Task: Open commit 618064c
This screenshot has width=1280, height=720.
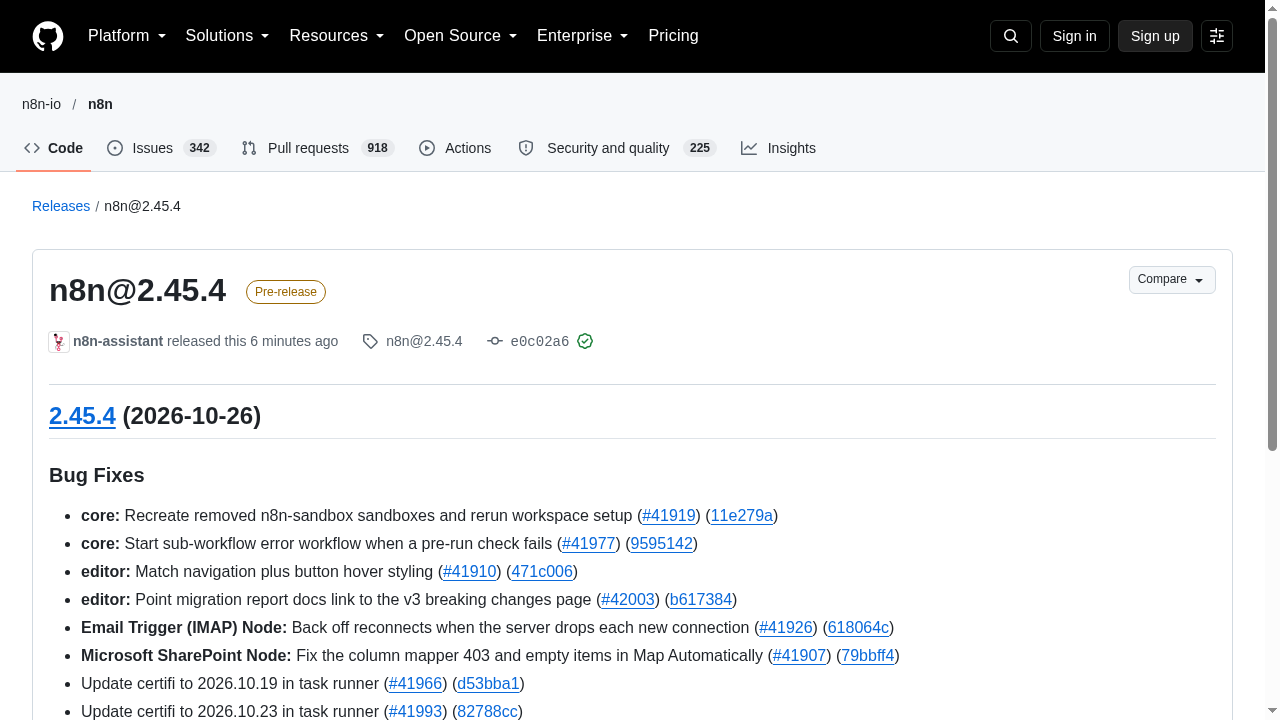Action: [858, 628]
